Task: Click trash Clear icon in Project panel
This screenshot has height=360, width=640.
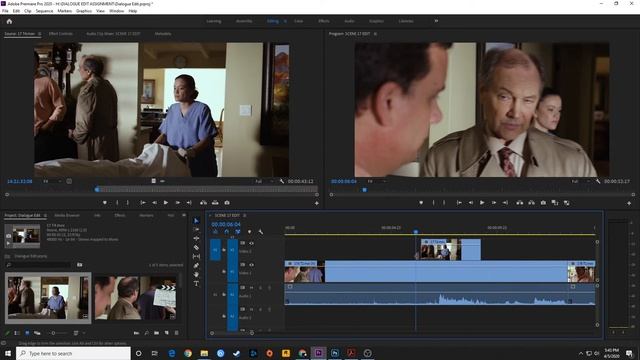Action: click(x=176, y=333)
